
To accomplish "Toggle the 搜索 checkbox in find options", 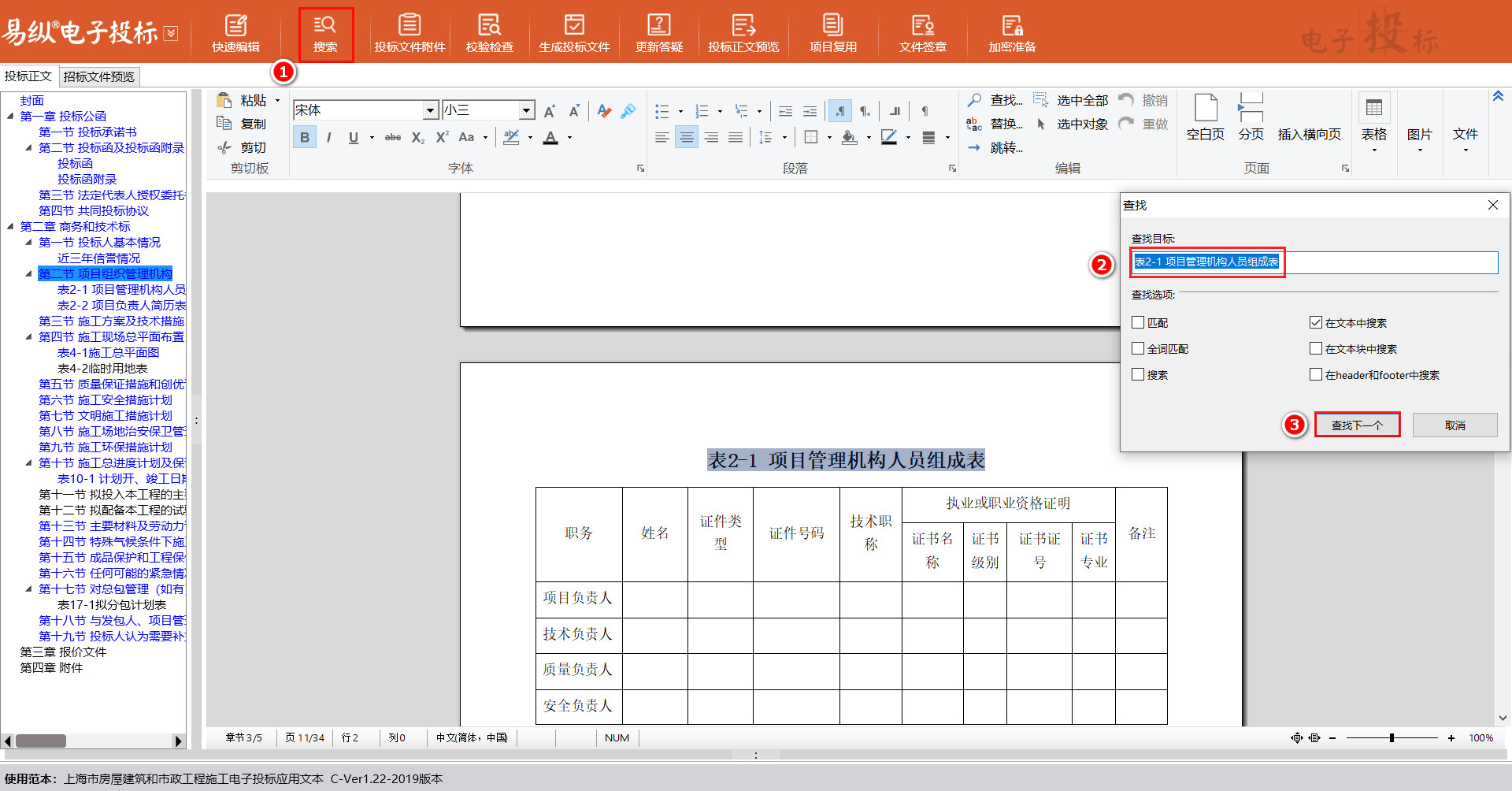I will 1138,374.
